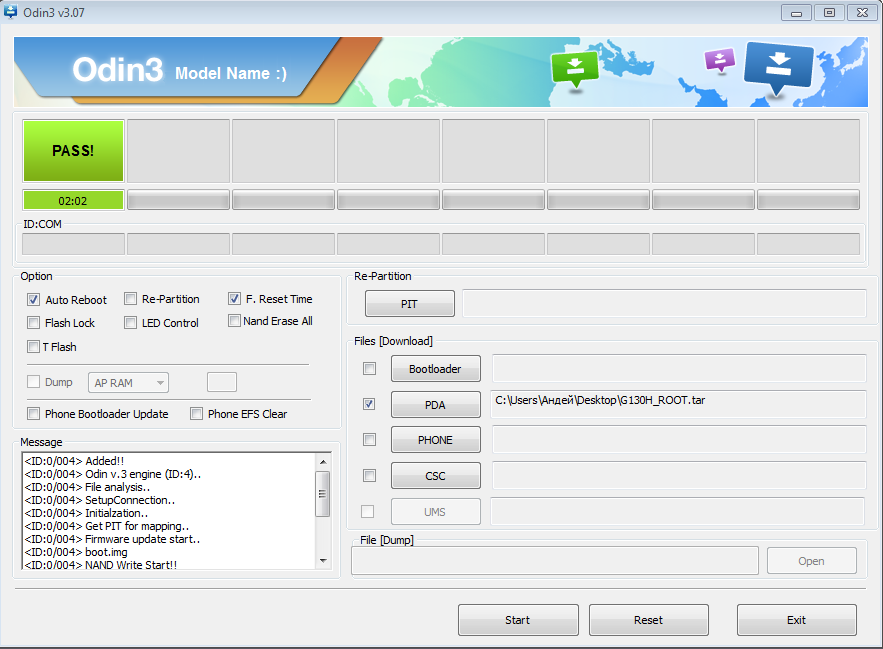883x649 pixels.
Task: Enable the Re-Partition checkbox
Action: 131,299
